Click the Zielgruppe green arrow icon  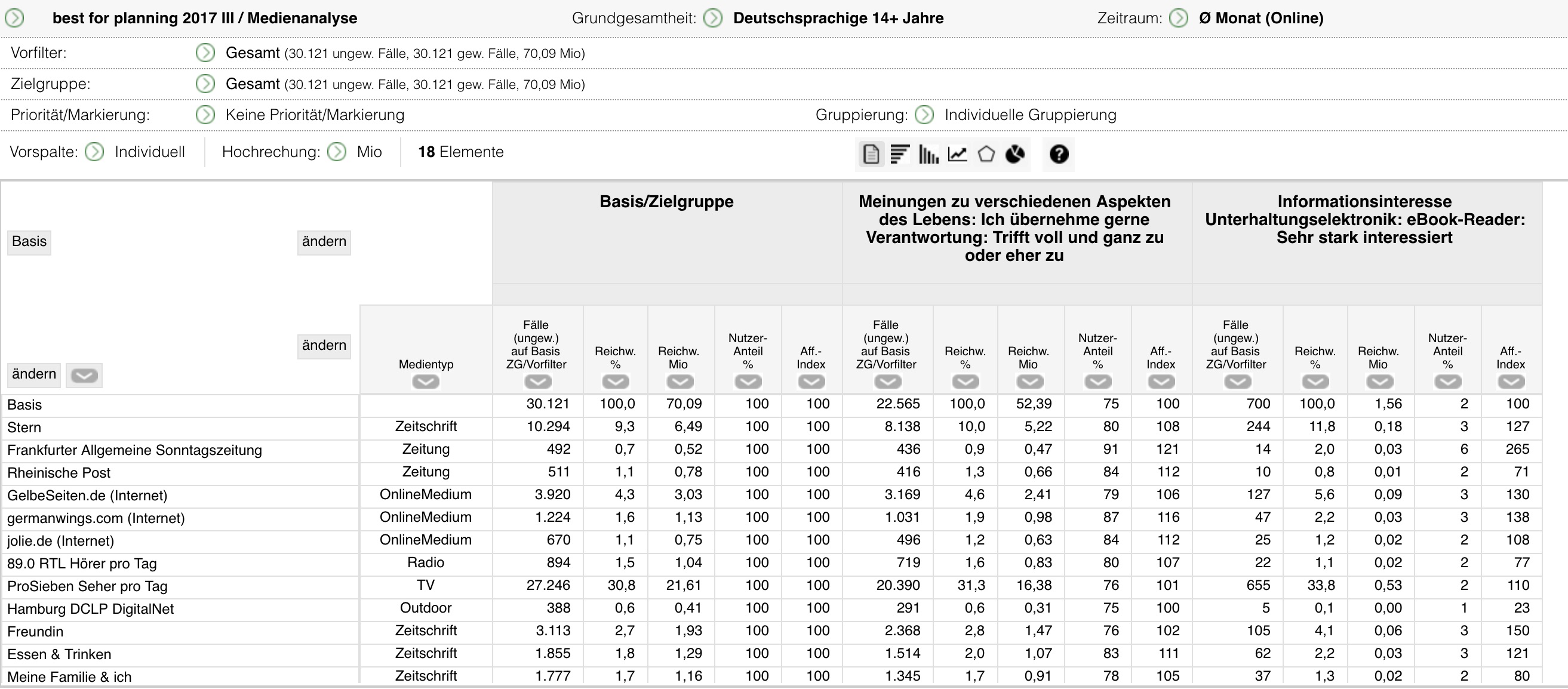(x=205, y=84)
